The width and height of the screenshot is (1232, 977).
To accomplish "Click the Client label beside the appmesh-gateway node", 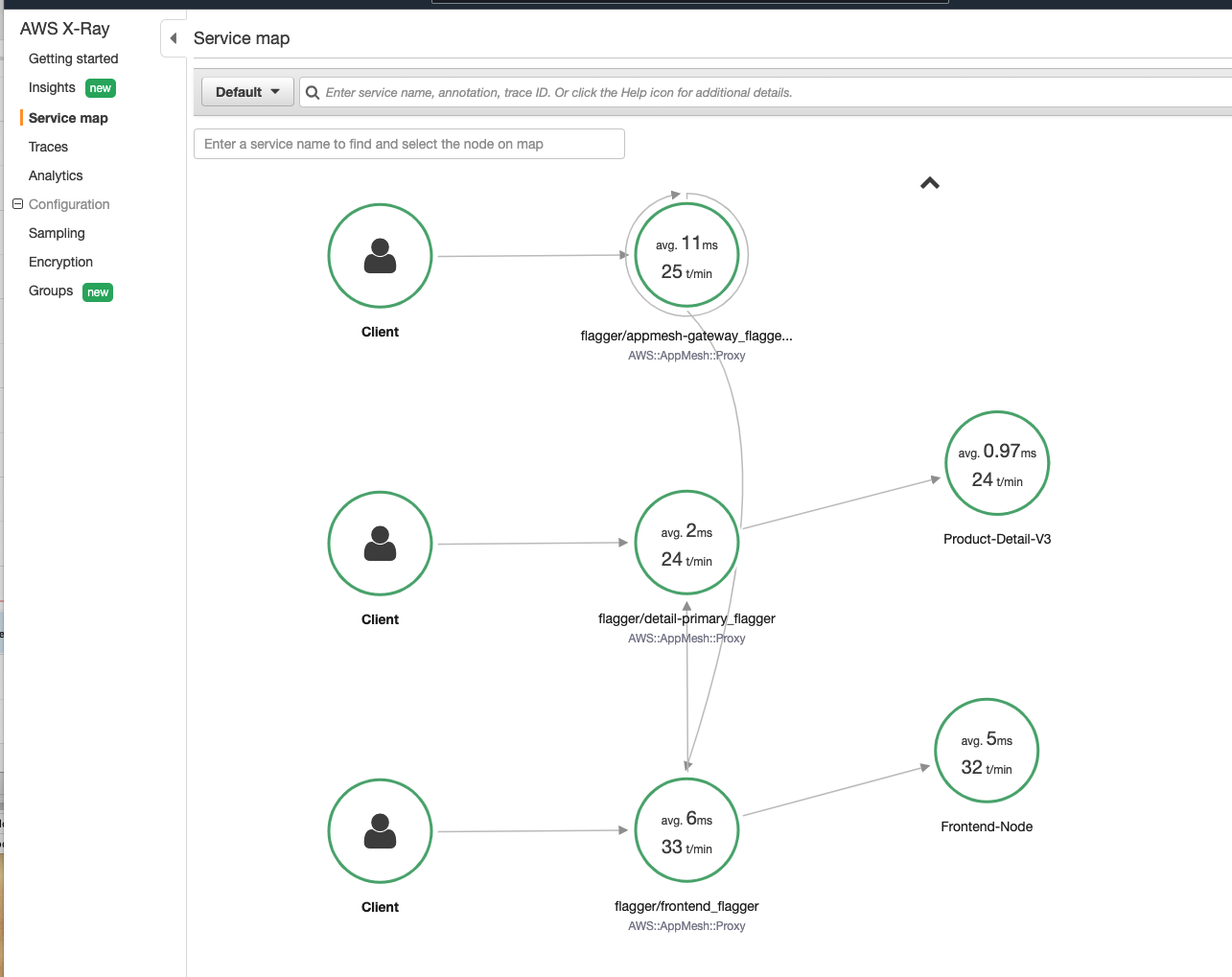I will click(x=381, y=332).
